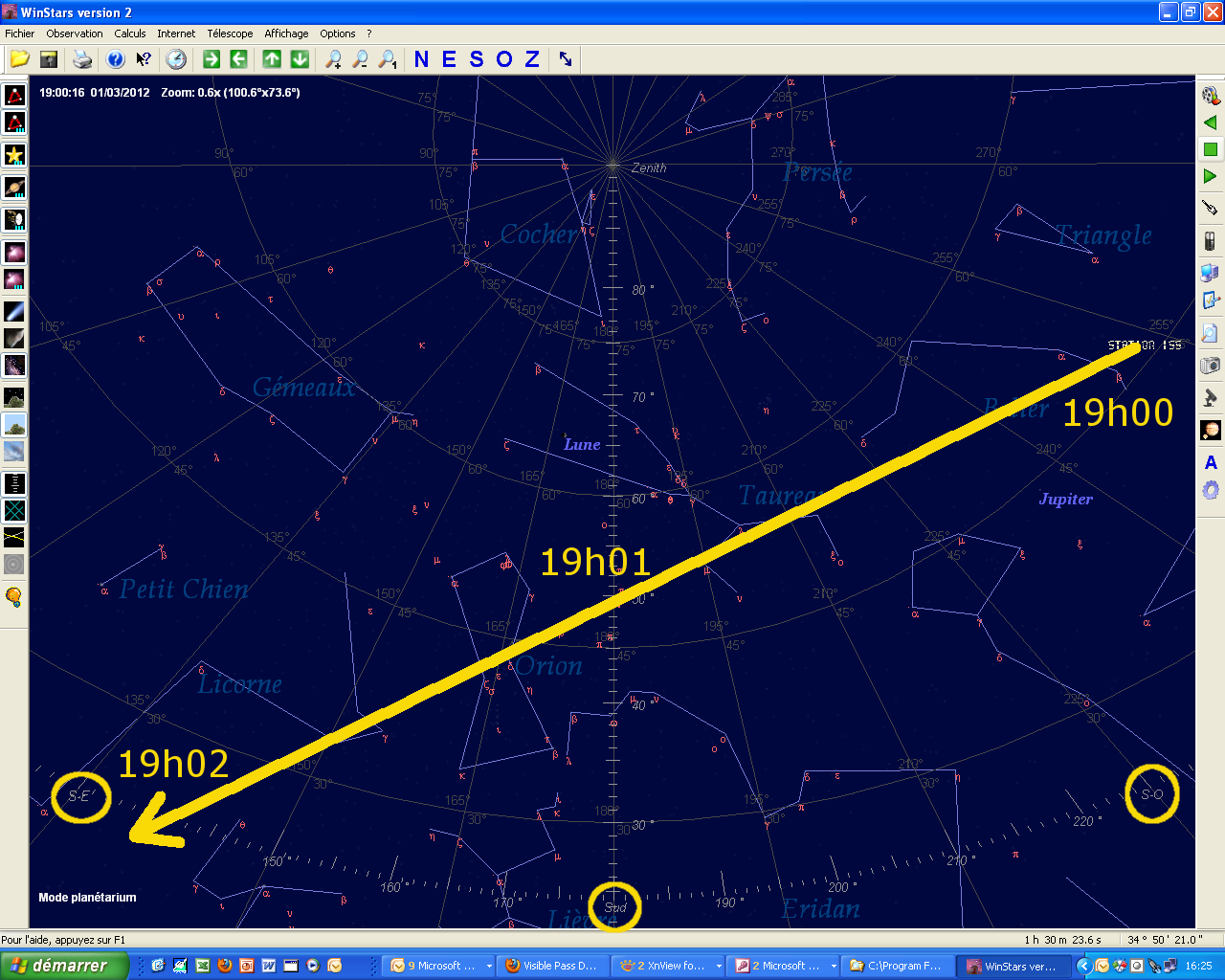Image resolution: width=1225 pixels, height=980 pixels.
Task: Open the date and time clock icon
Action: click(176, 59)
